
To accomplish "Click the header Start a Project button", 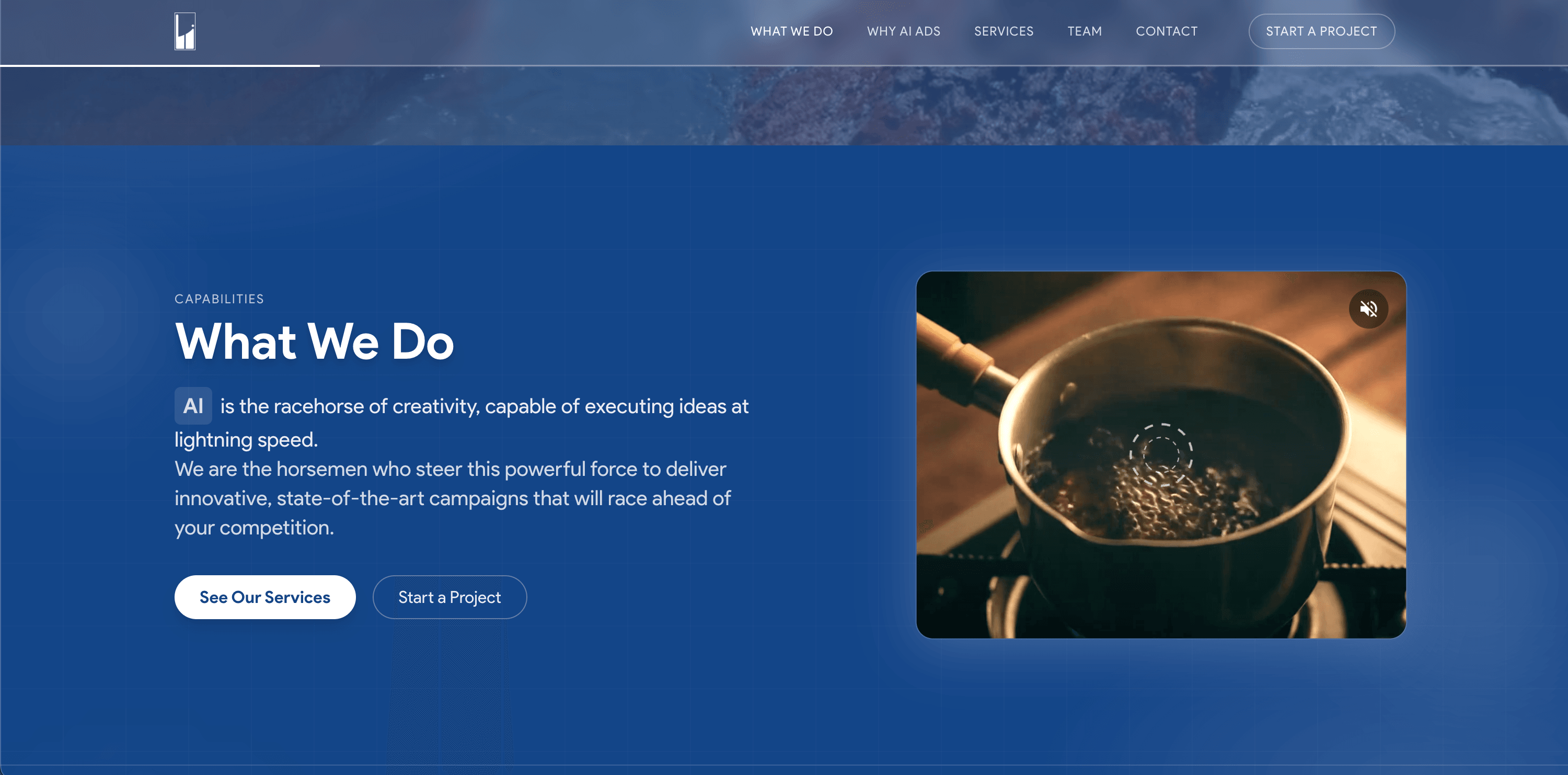I will 1321,31.
